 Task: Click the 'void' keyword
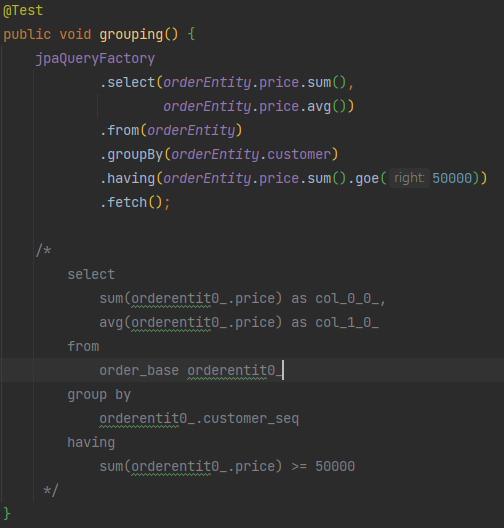75,35
